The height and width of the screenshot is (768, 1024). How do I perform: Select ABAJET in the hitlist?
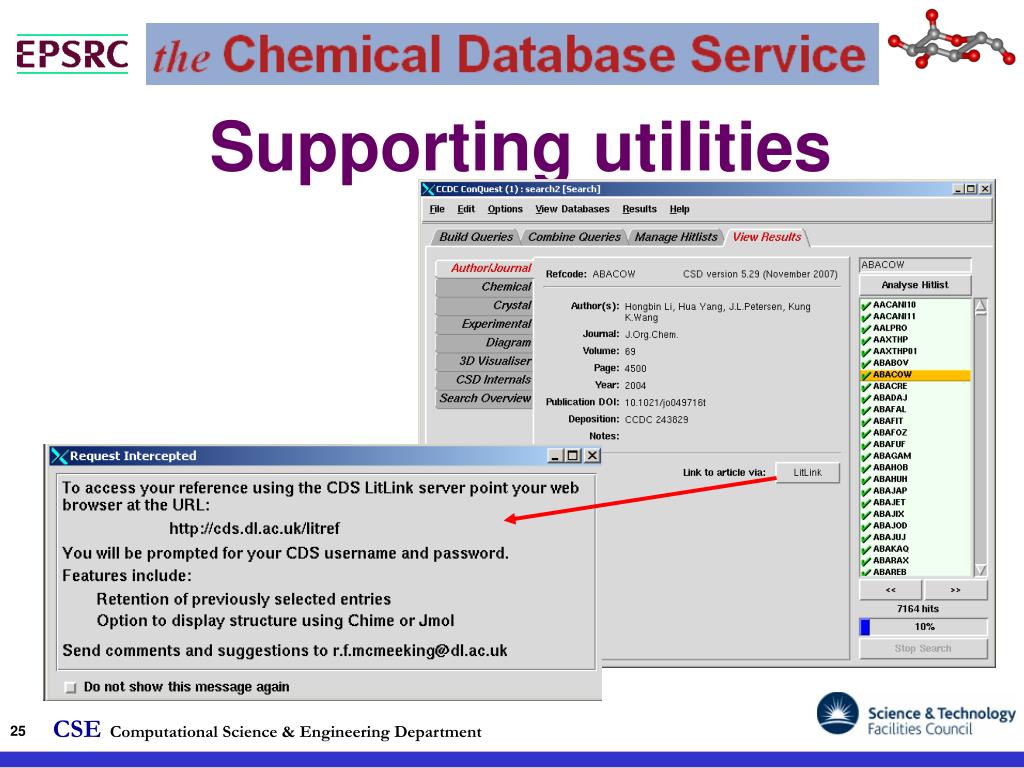[x=889, y=502]
